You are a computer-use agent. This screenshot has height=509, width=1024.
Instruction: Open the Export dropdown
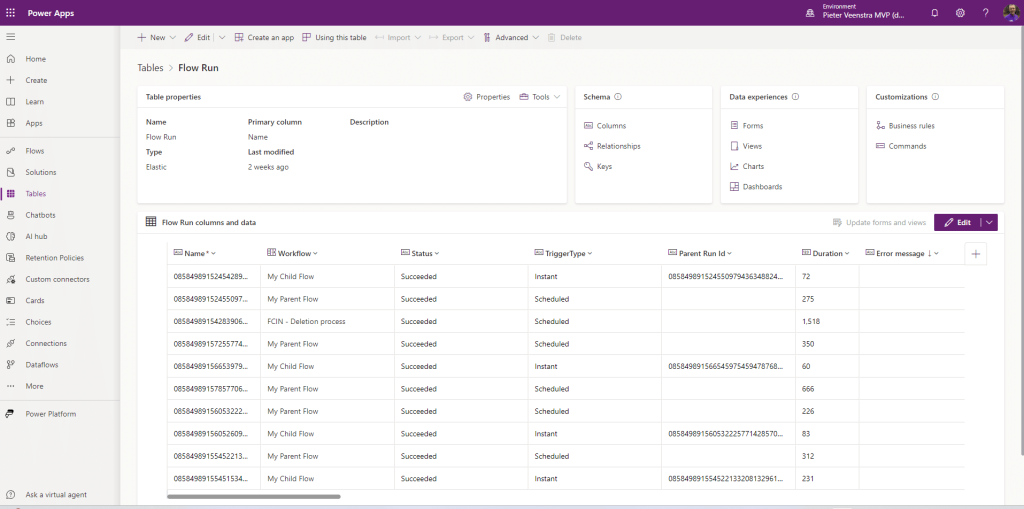451,37
